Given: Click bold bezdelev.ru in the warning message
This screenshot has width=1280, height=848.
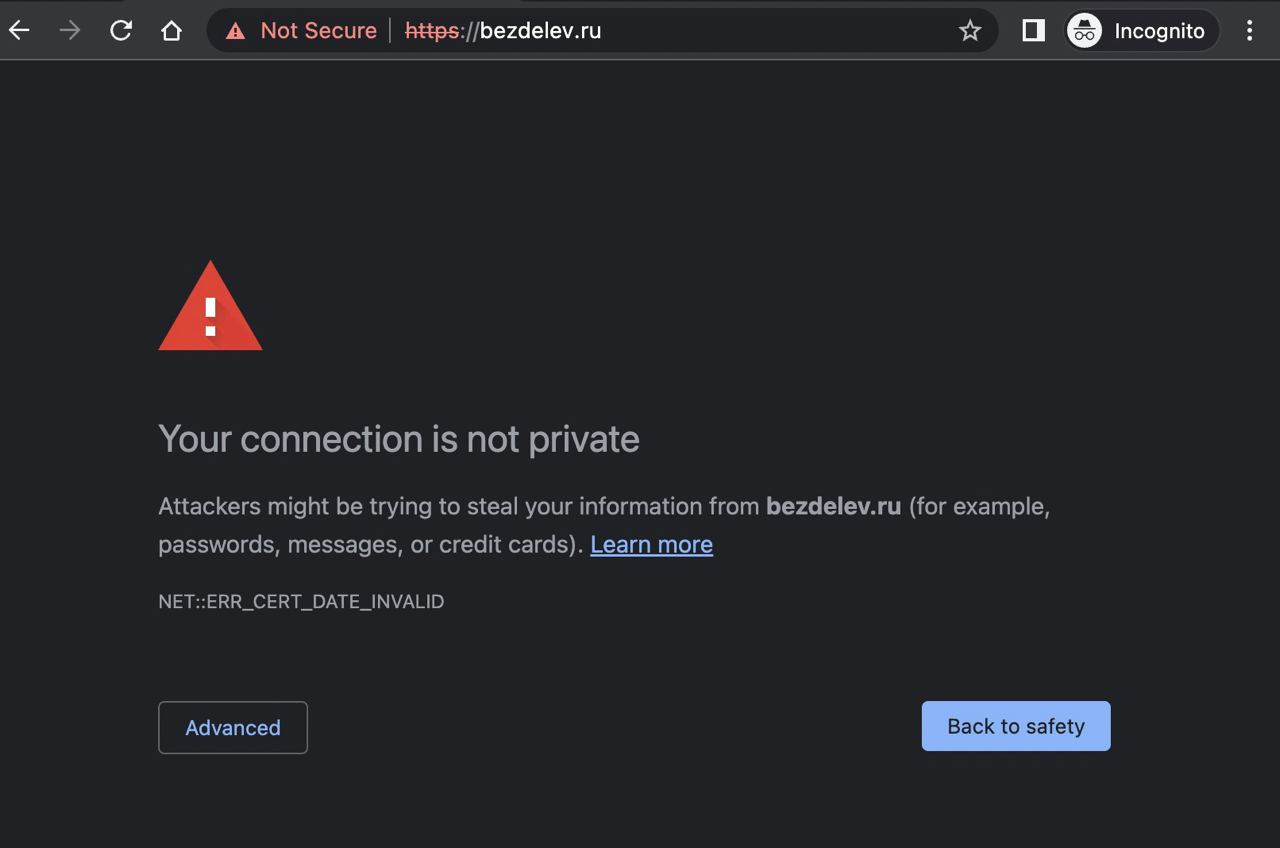Looking at the screenshot, I should [833, 506].
